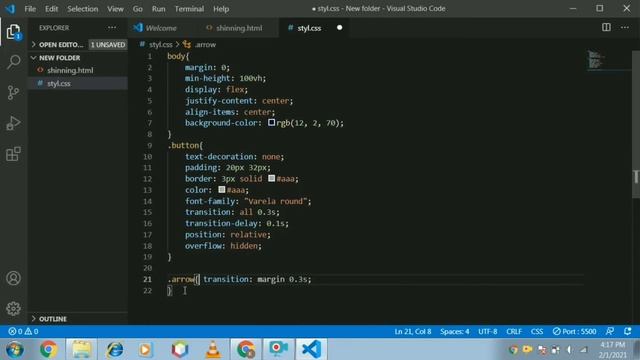The image size is (640, 360).
Task: Change file encoding UTF-8
Action: pos(487,331)
